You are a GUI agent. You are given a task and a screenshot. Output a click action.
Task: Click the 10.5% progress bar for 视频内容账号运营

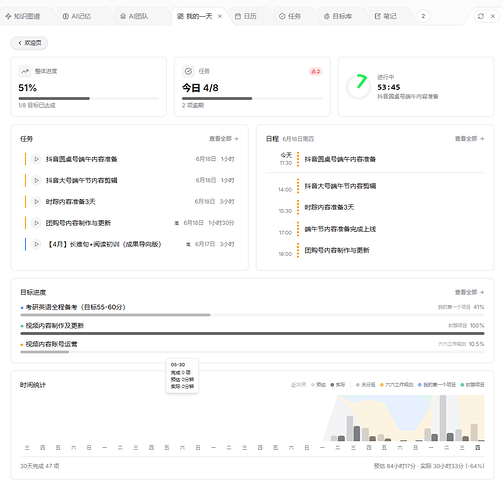pos(252,352)
